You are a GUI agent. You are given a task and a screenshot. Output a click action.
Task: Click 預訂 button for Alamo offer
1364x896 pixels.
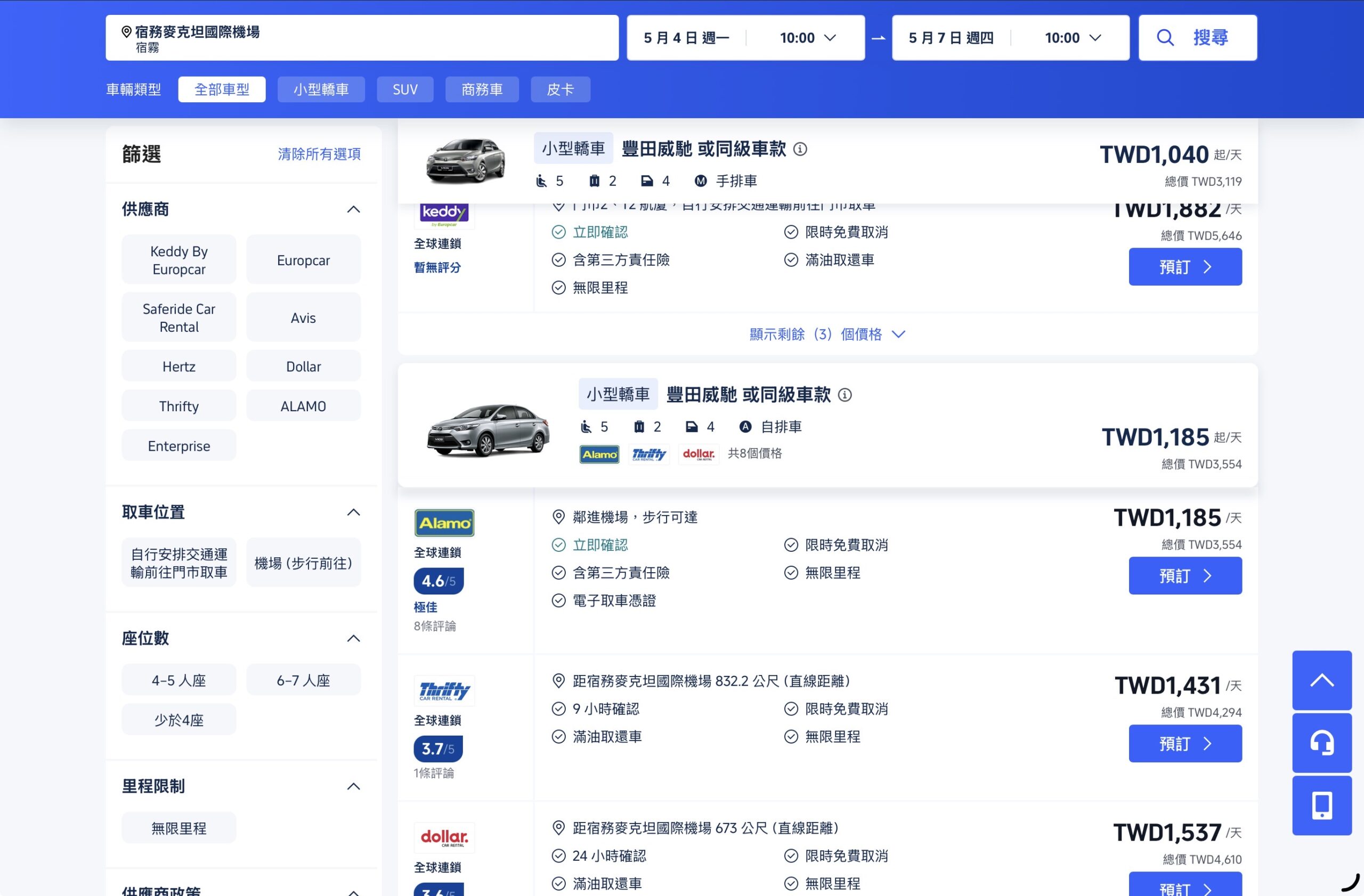click(1185, 575)
